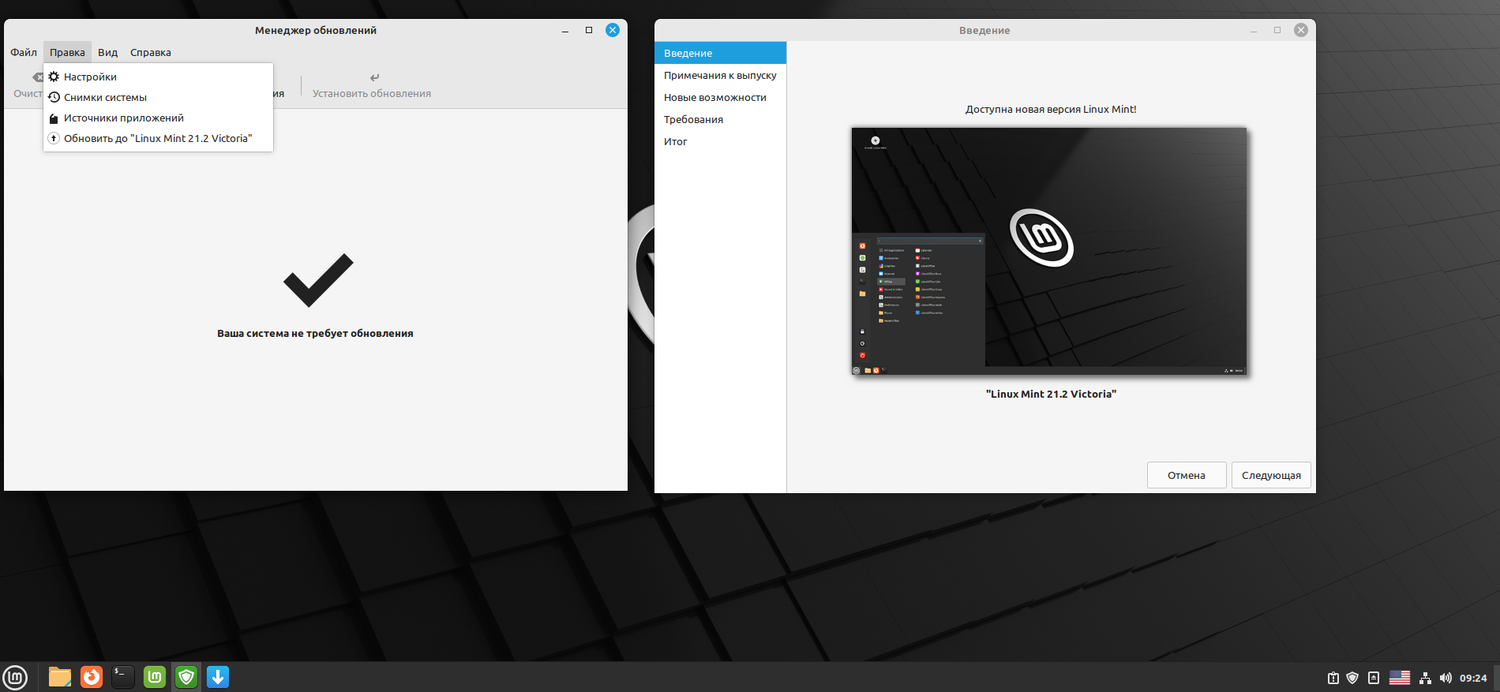Click the US flag keyboard layout indicator
The image size is (1500, 692).
click(x=1400, y=678)
